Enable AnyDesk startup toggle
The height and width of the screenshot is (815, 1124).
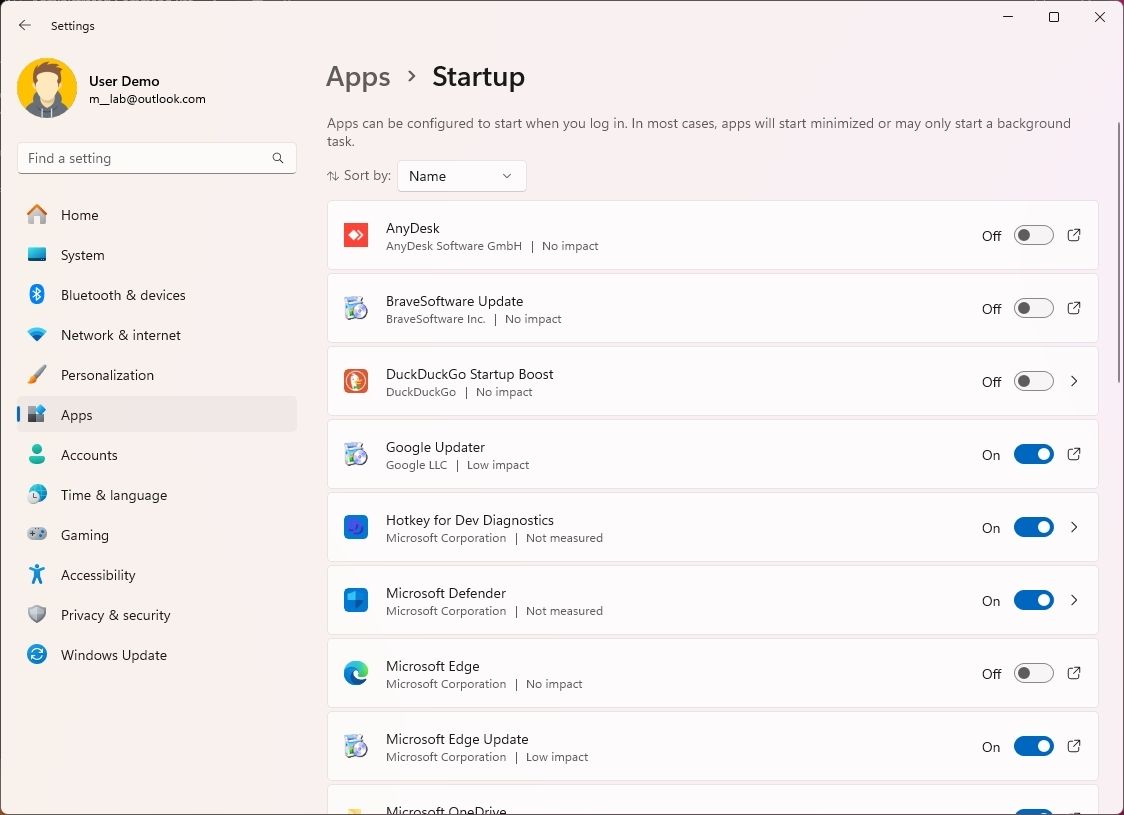pos(1033,235)
